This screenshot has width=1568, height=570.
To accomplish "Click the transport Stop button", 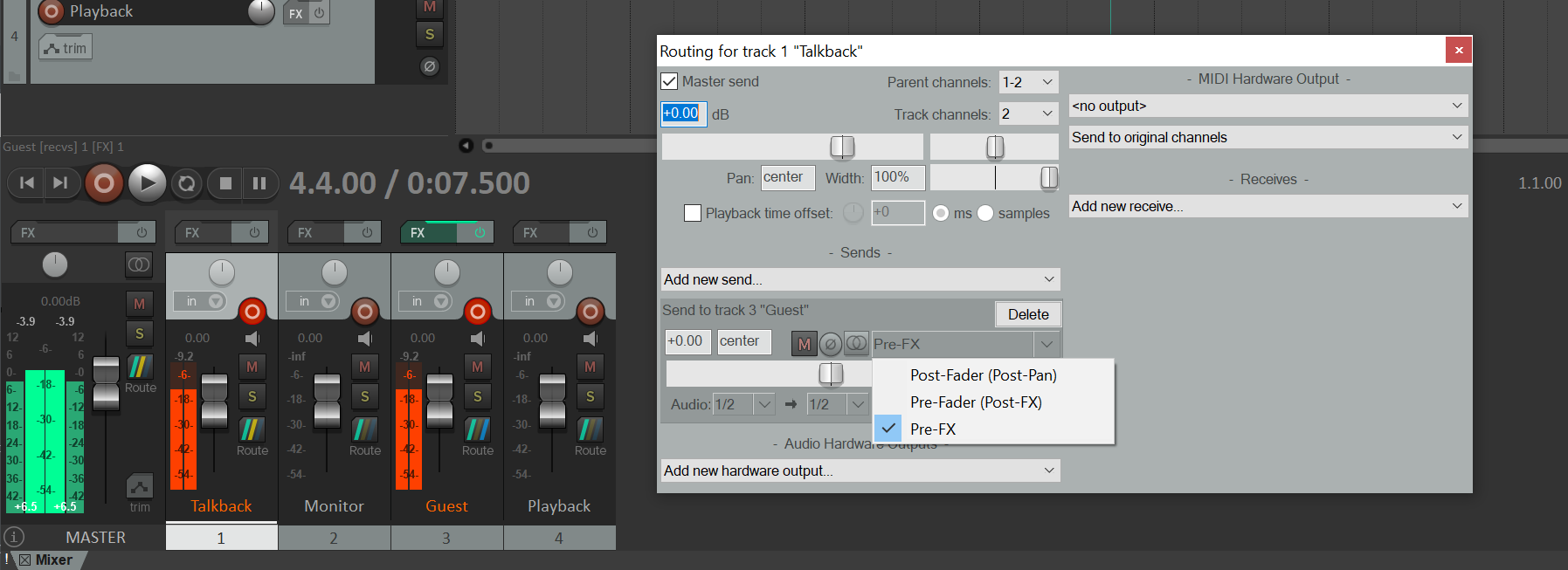I will [225, 183].
